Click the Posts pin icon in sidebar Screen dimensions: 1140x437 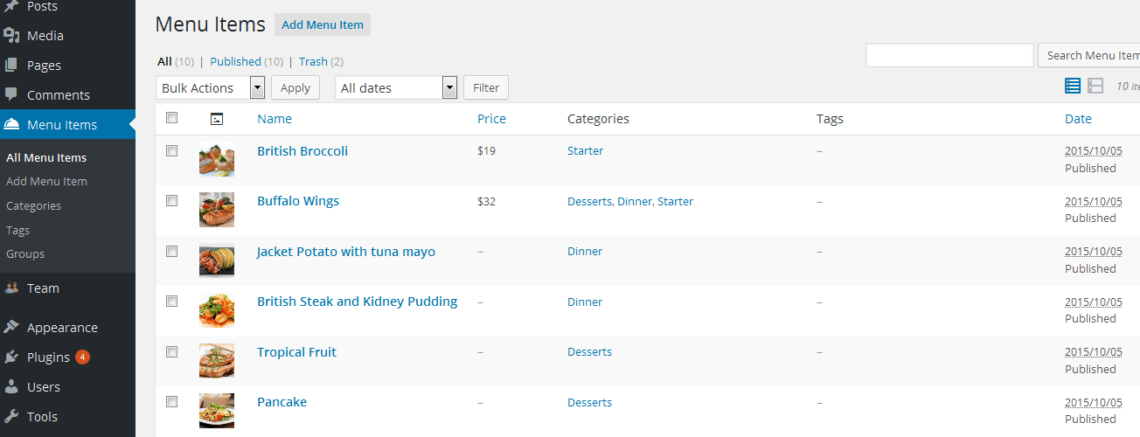(11, 7)
